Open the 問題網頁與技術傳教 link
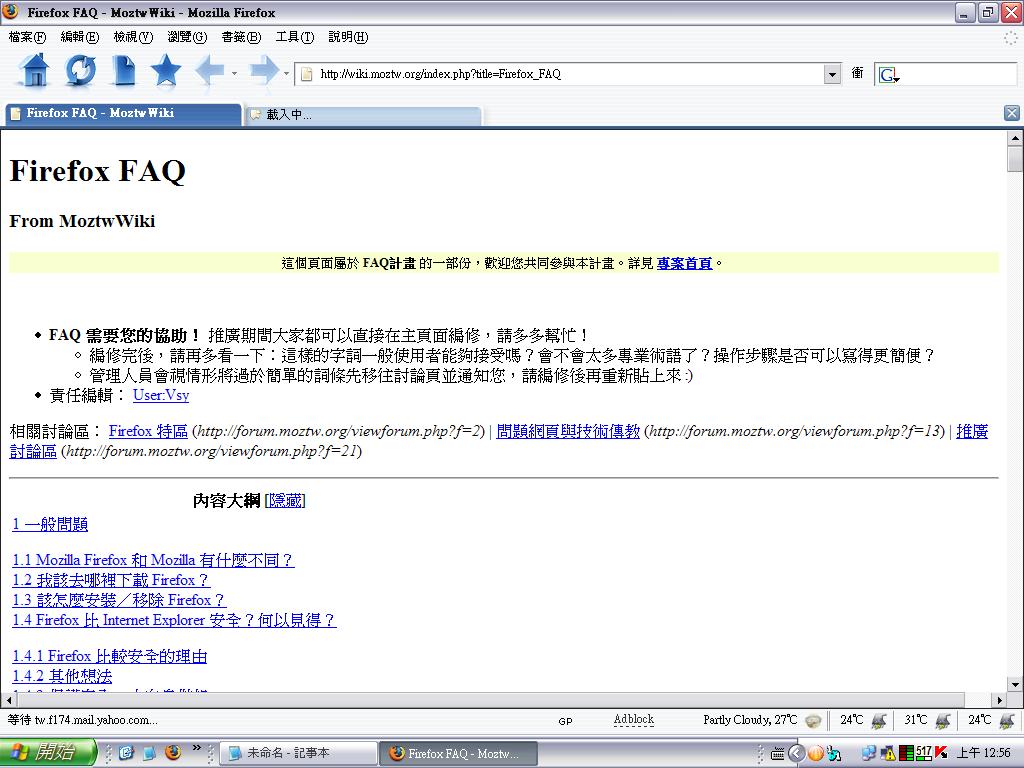The width and height of the screenshot is (1024, 768). pyautogui.click(x=568, y=431)
